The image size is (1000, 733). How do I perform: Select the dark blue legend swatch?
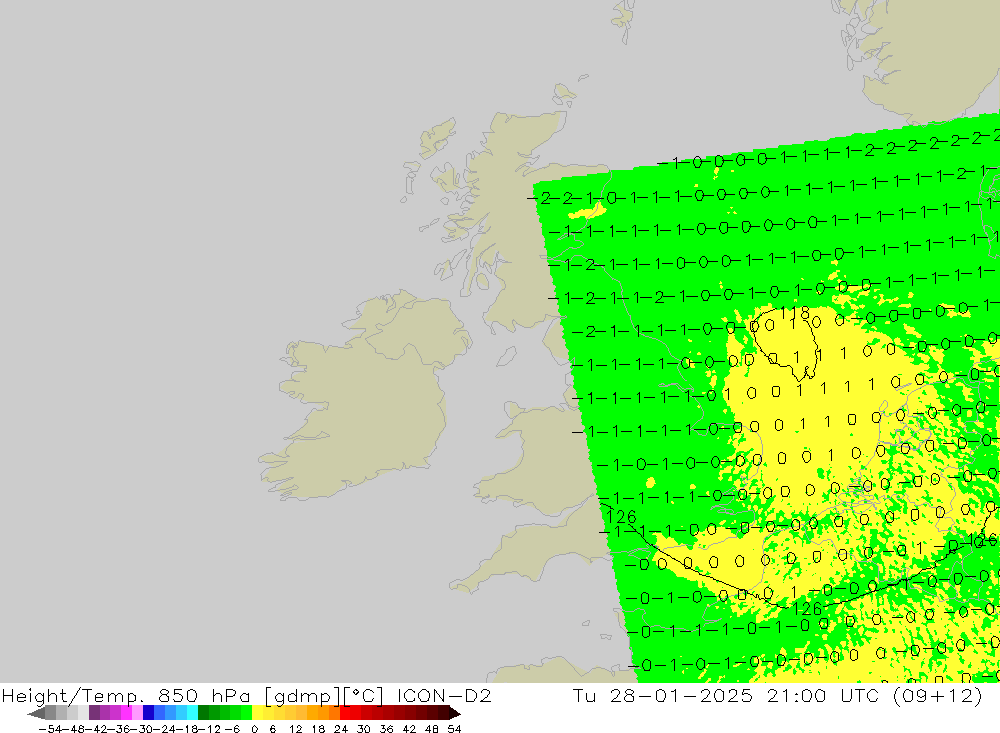point(149,713)
